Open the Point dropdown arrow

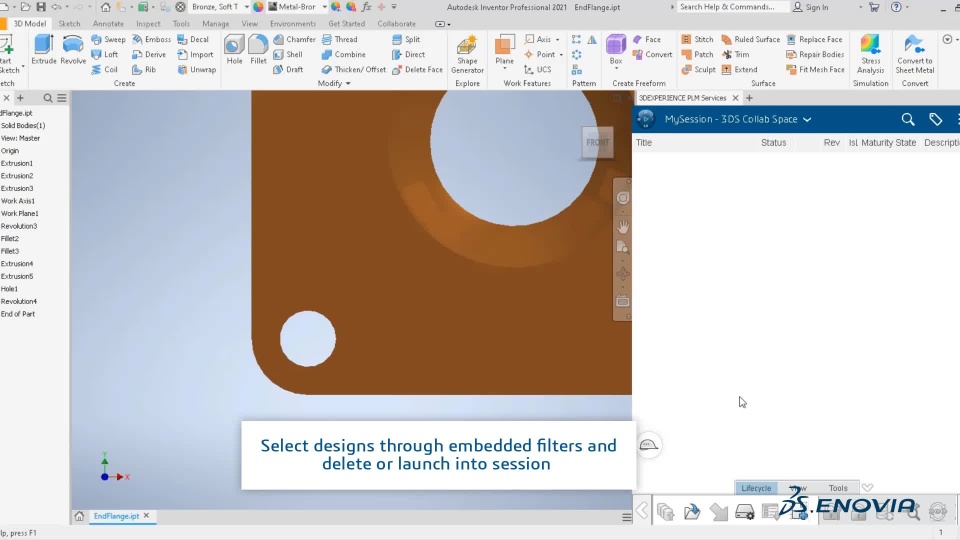(x=561, y=54)
